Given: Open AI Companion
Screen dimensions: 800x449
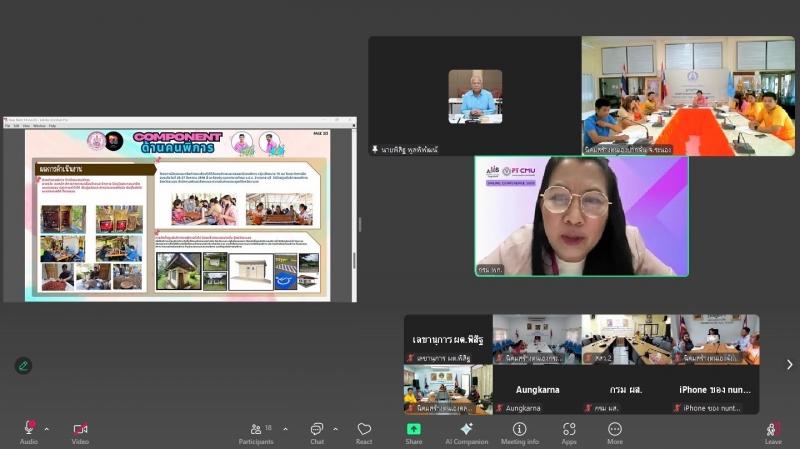Looking at the screenshot, I should 466,433.
